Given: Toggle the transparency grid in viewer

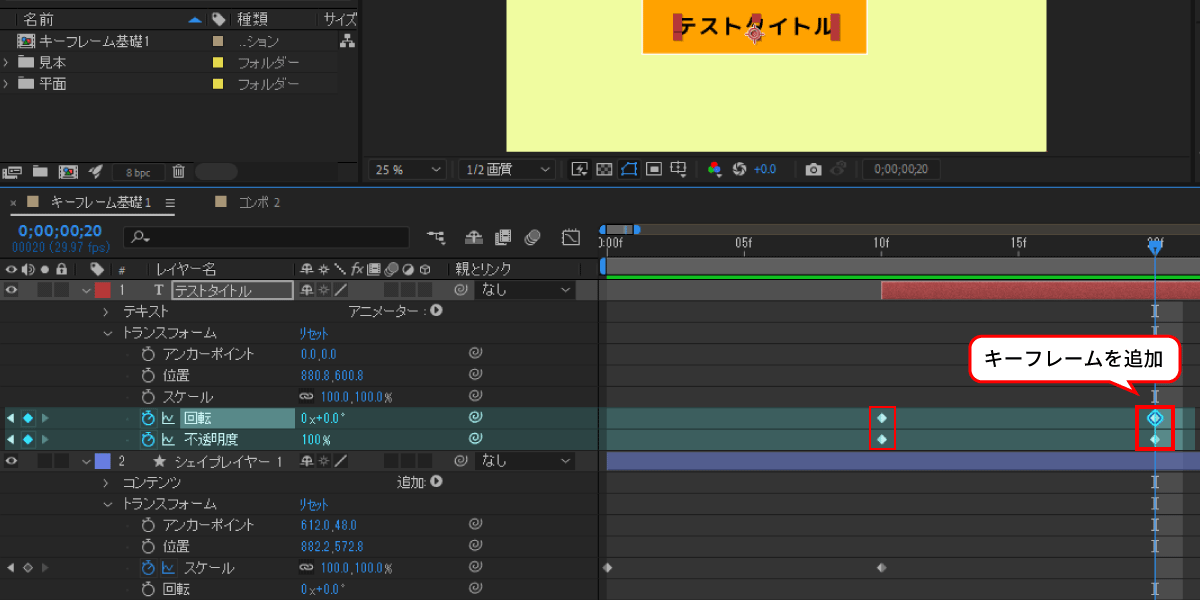Looking at the screenshot, I should coord(604,169).
